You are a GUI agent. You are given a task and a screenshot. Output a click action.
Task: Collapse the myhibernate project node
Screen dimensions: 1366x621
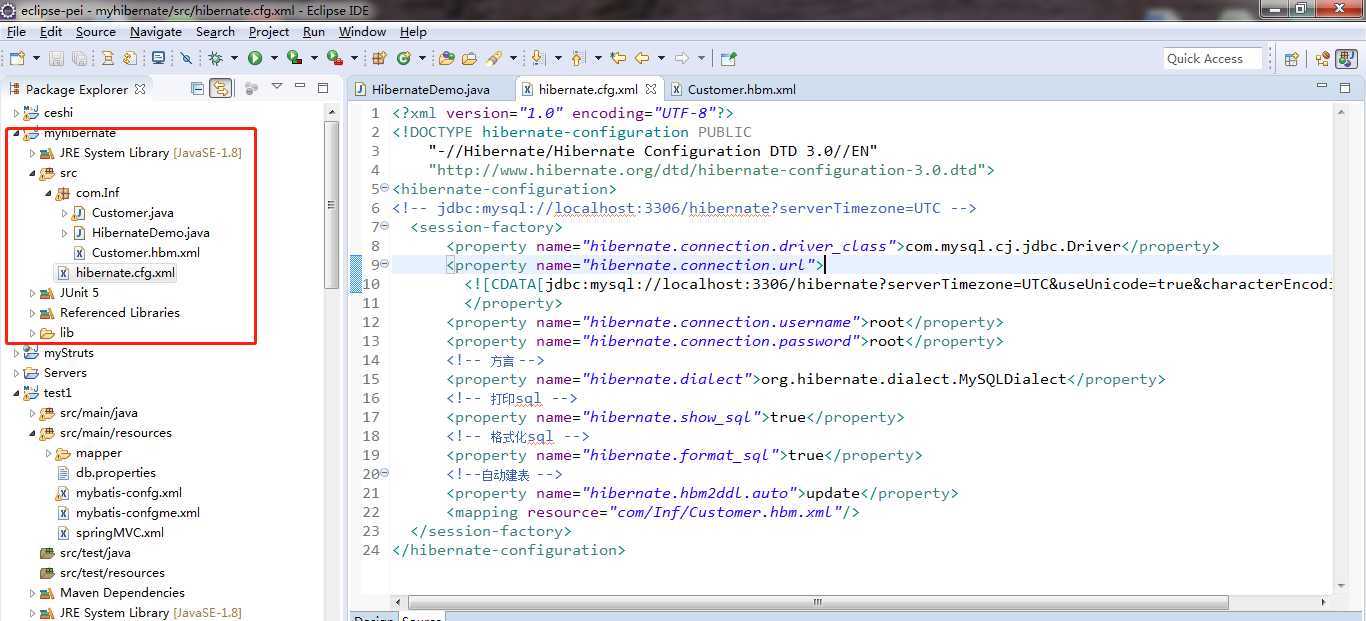click(x=16, y=133)
